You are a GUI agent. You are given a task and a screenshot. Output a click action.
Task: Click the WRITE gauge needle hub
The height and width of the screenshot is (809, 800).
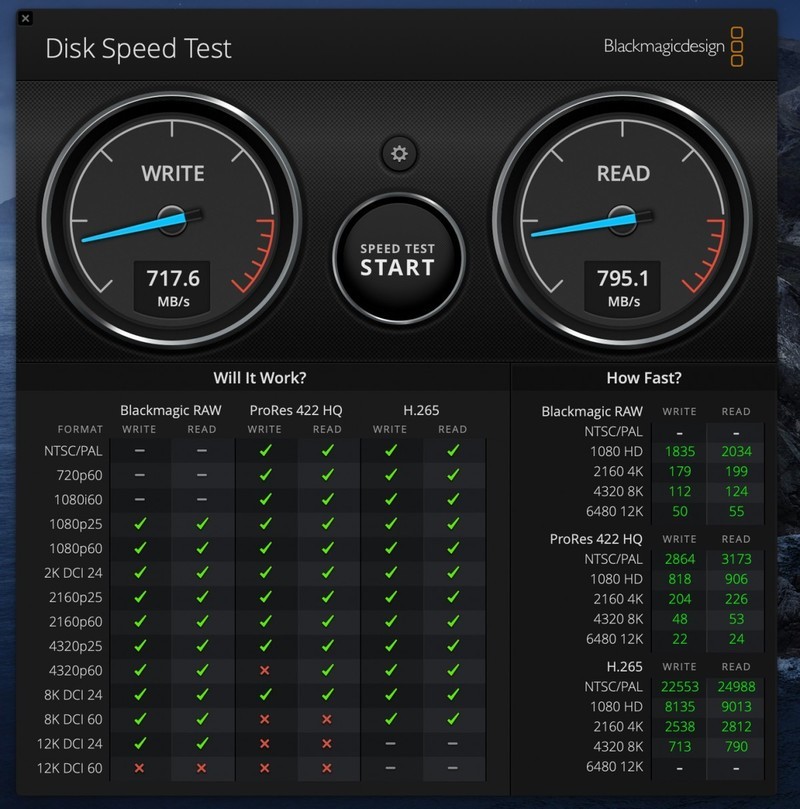[172, 218]
